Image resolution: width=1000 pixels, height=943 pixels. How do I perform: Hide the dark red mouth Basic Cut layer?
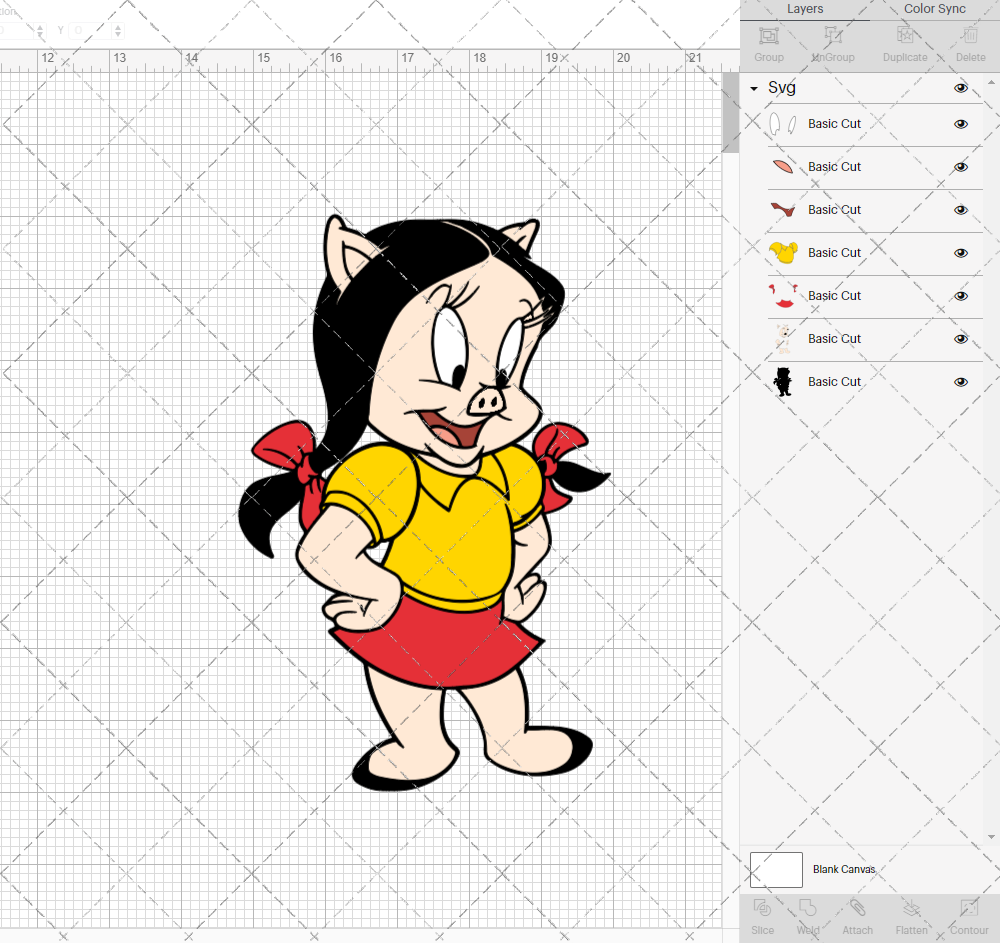pos(961,210)
